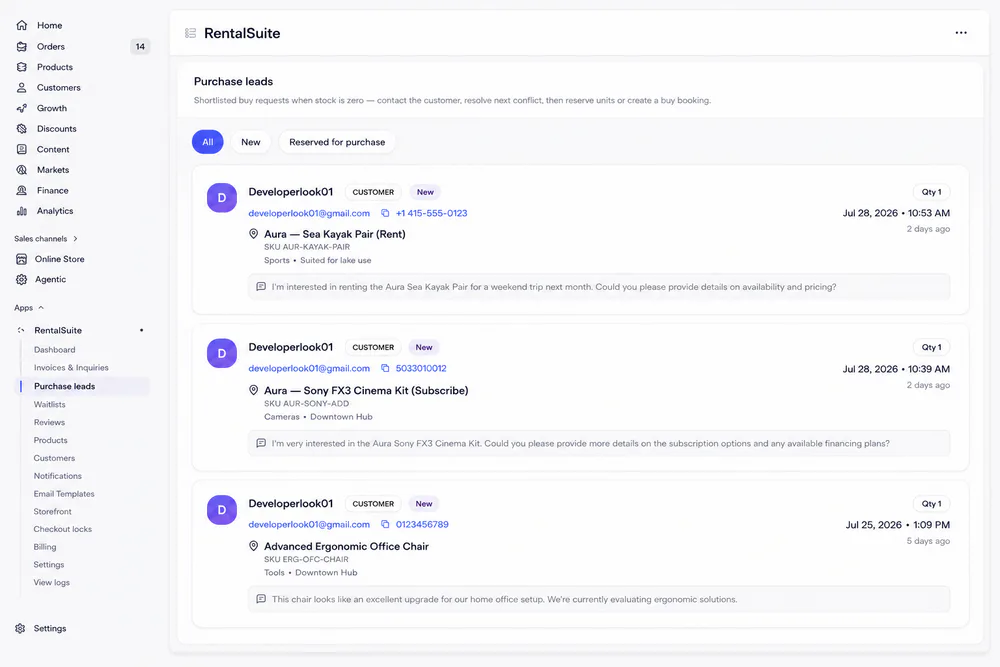Open the three-dot more actions menu
Viewport: 1000px width, 667px height.
point(961,33)
